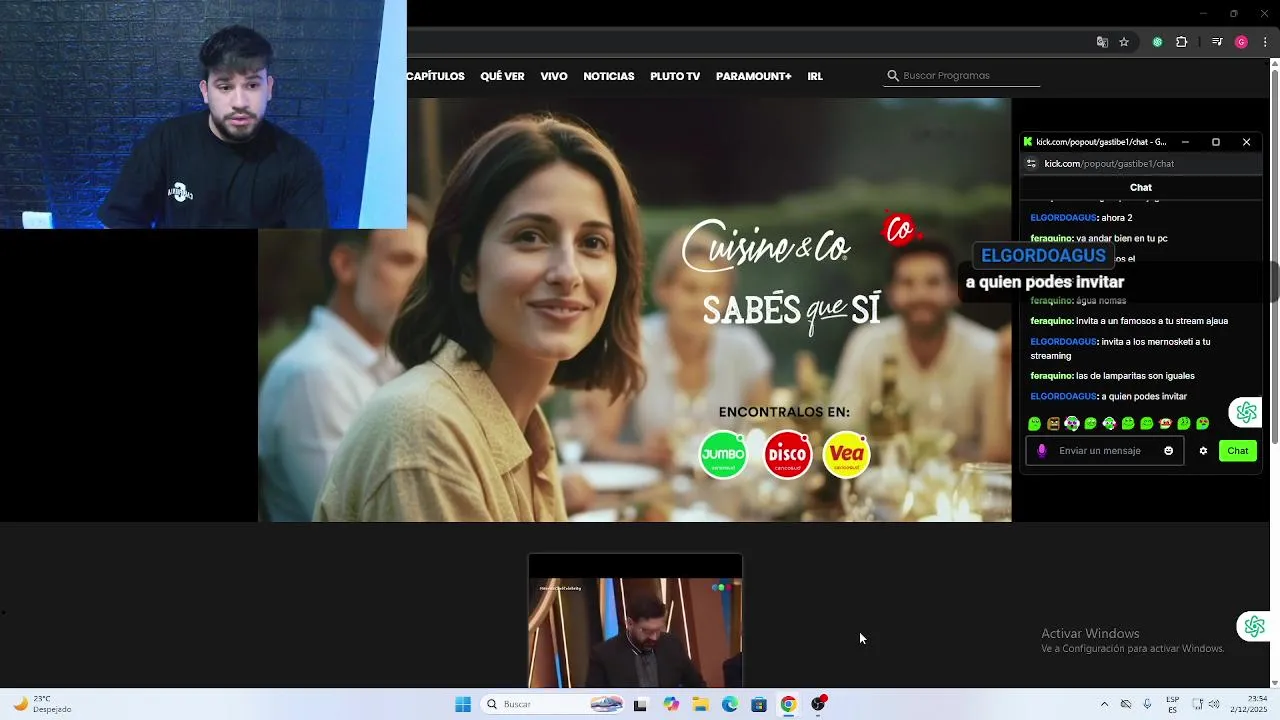Click the Cuisine & Co ad banner logo
The width and height of the screenshot is (1280, 720).
(x=766, y=245)
